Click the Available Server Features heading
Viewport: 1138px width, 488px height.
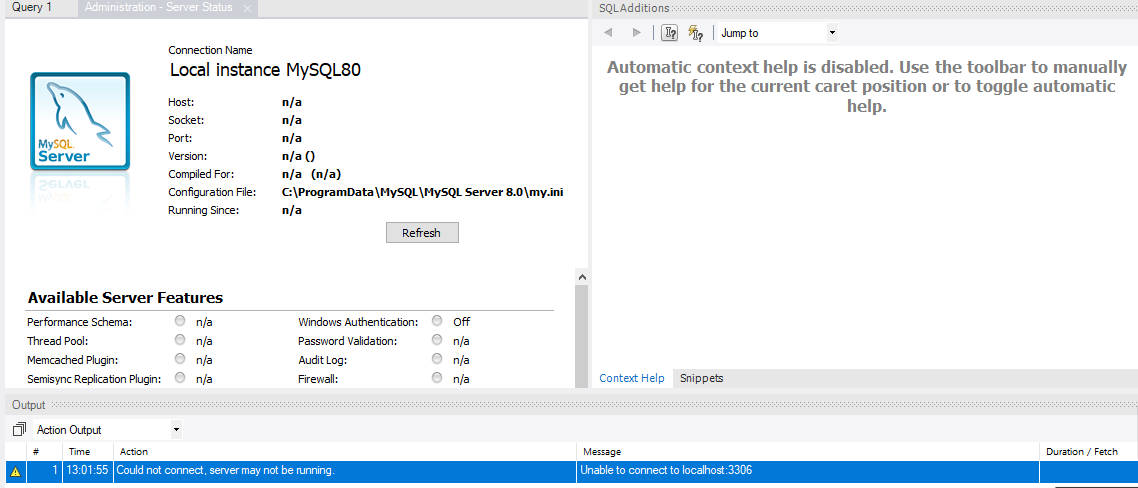(125, 298)
